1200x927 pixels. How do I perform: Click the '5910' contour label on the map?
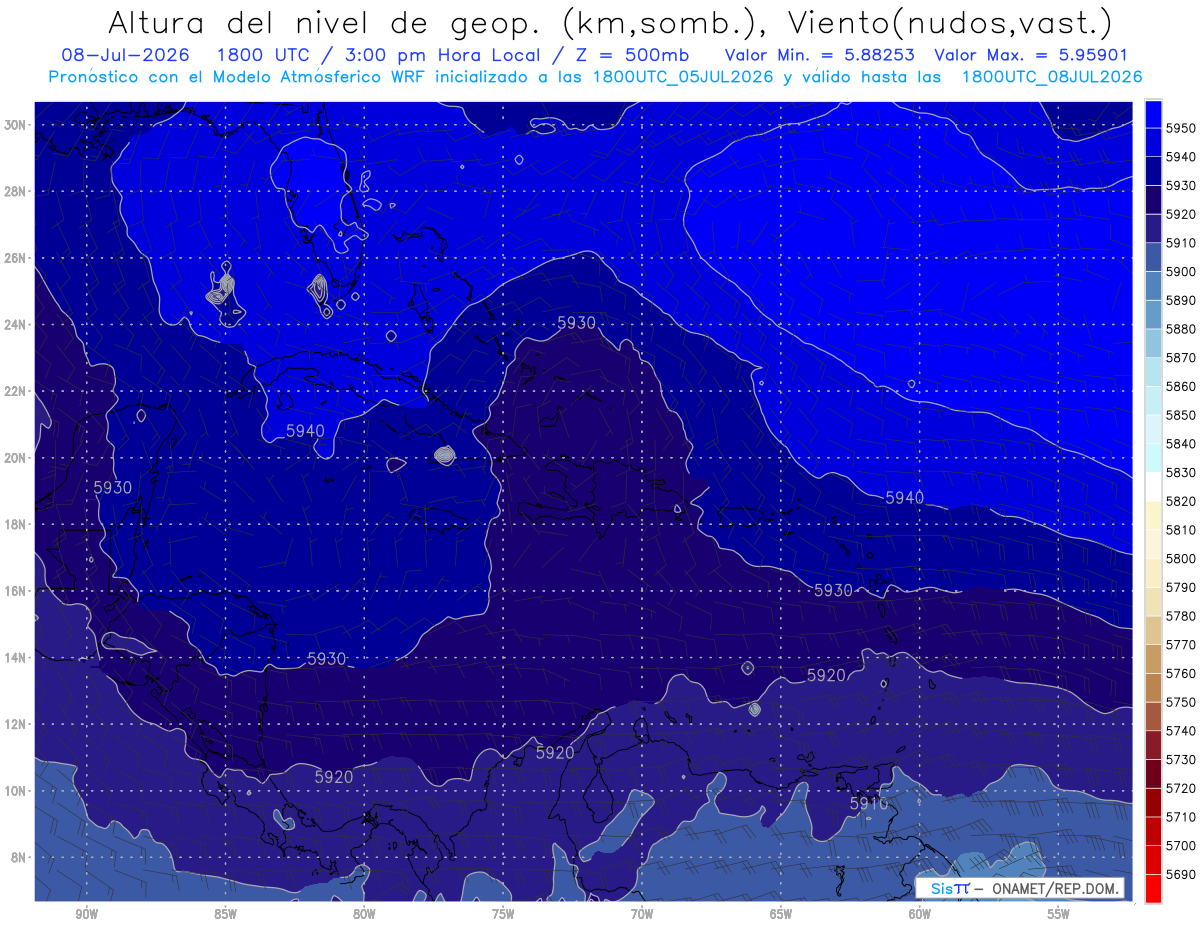868,803
